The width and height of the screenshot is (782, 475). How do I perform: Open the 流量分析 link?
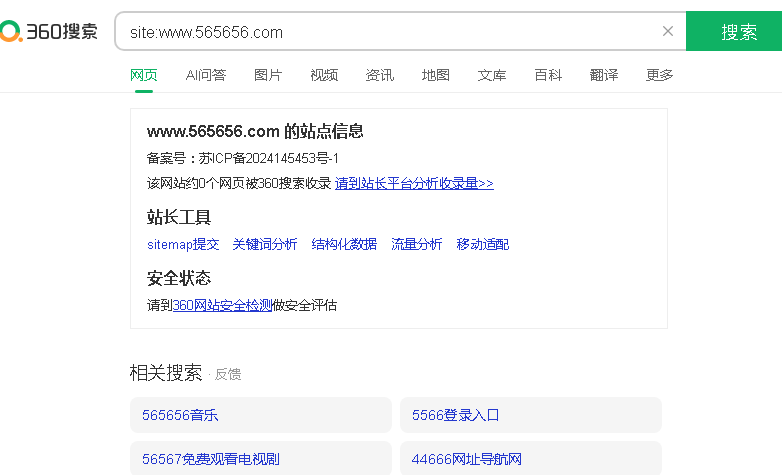point(416,244)
